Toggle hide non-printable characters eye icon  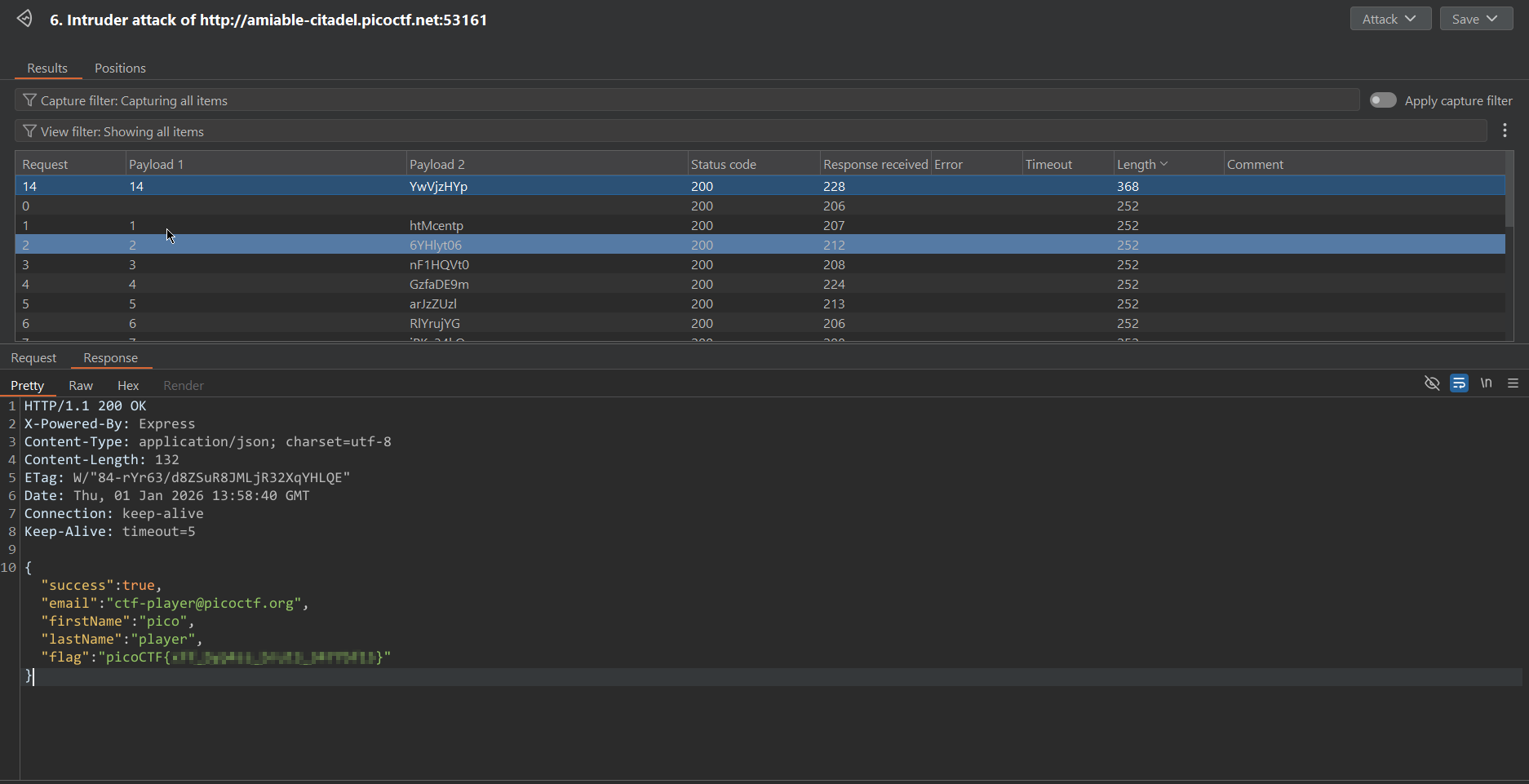[x=1431, y=383]
